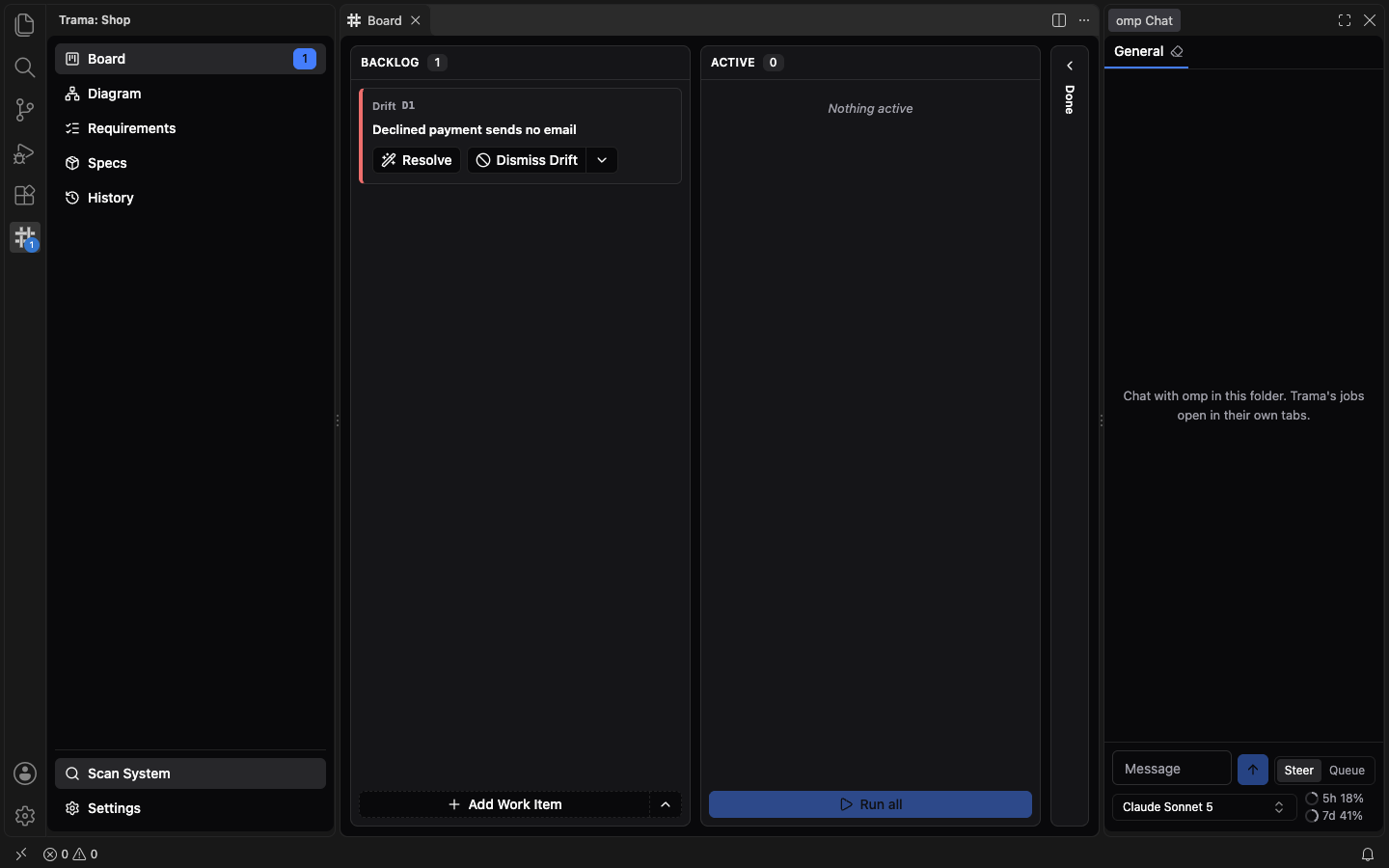Open the Search icon in activity bar
This screenshot has height=868, width=1389.
pyautogui.click(x=25, y=68)
